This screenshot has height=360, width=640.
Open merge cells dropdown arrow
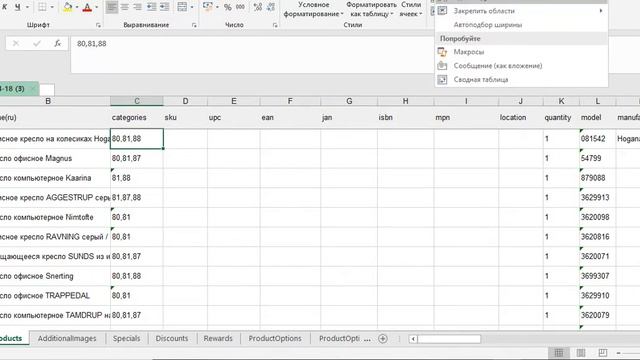point(192,7)
